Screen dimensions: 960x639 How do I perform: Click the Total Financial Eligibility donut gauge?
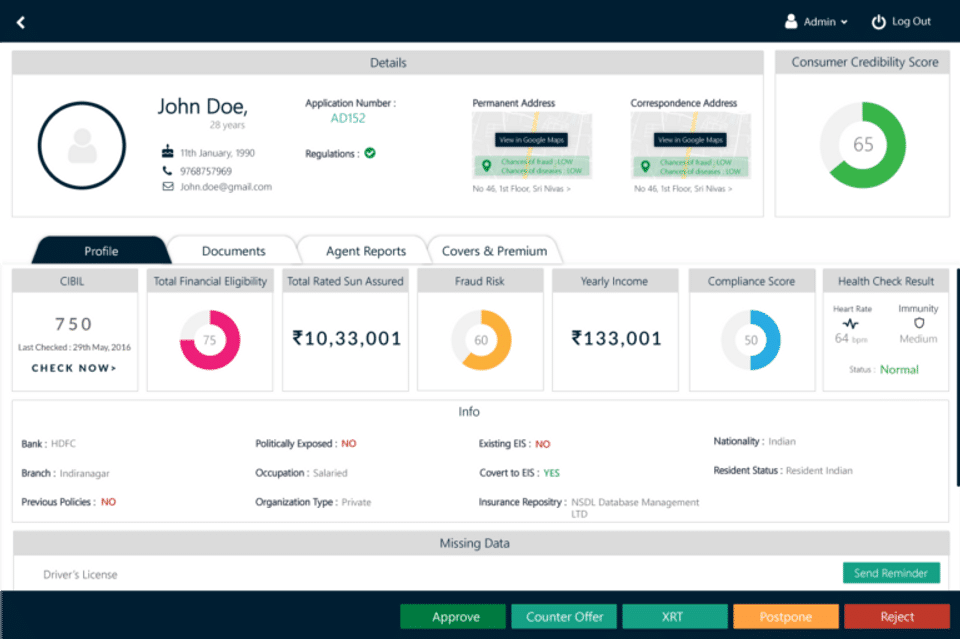coord(209,340)
